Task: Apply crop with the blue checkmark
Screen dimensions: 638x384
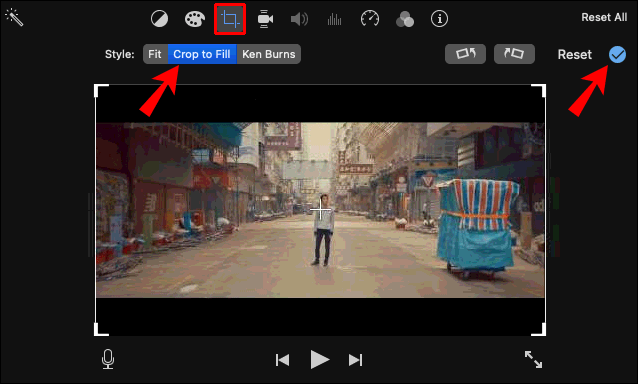Action: click(617, 55)
